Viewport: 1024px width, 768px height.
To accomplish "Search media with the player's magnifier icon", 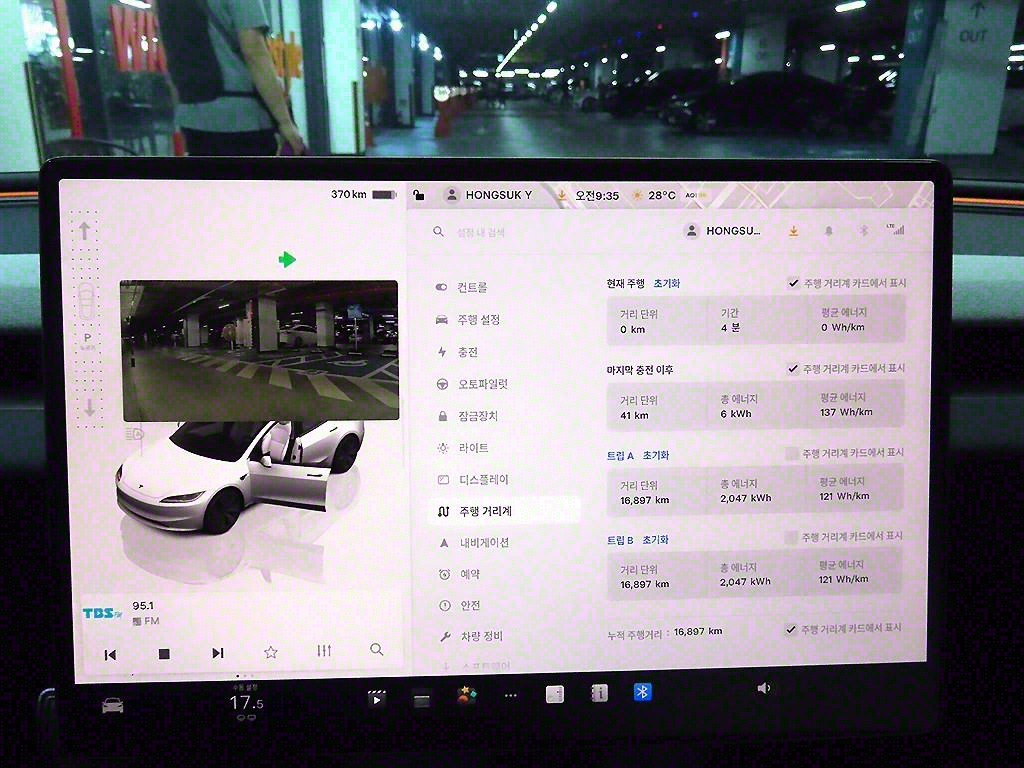I will [376, 649].
